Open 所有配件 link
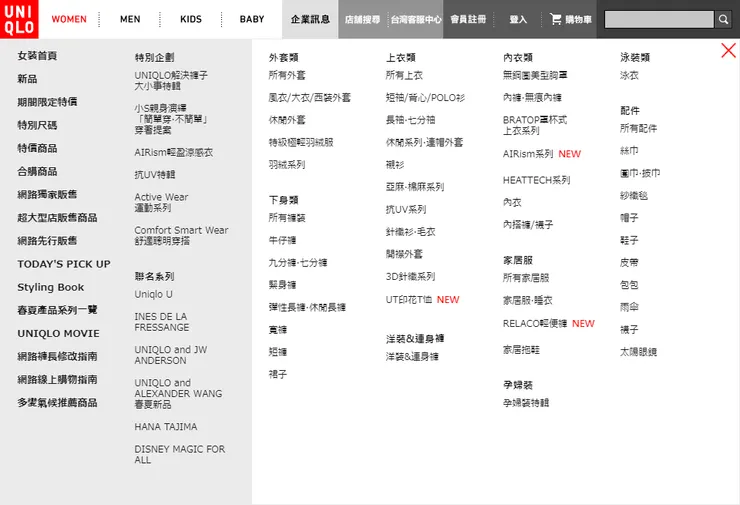The height and width of the screenshot is (505, 740). [639, 128]
